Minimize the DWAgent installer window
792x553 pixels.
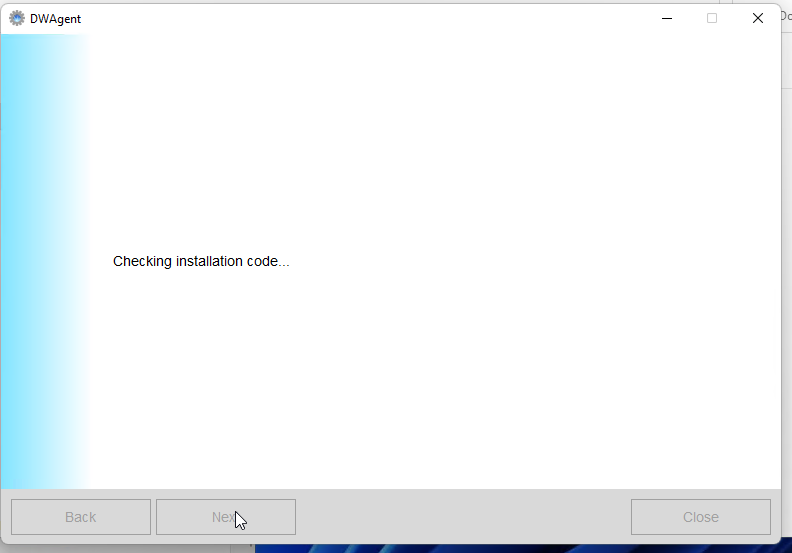pyautogui.click(x=666, y=18)
